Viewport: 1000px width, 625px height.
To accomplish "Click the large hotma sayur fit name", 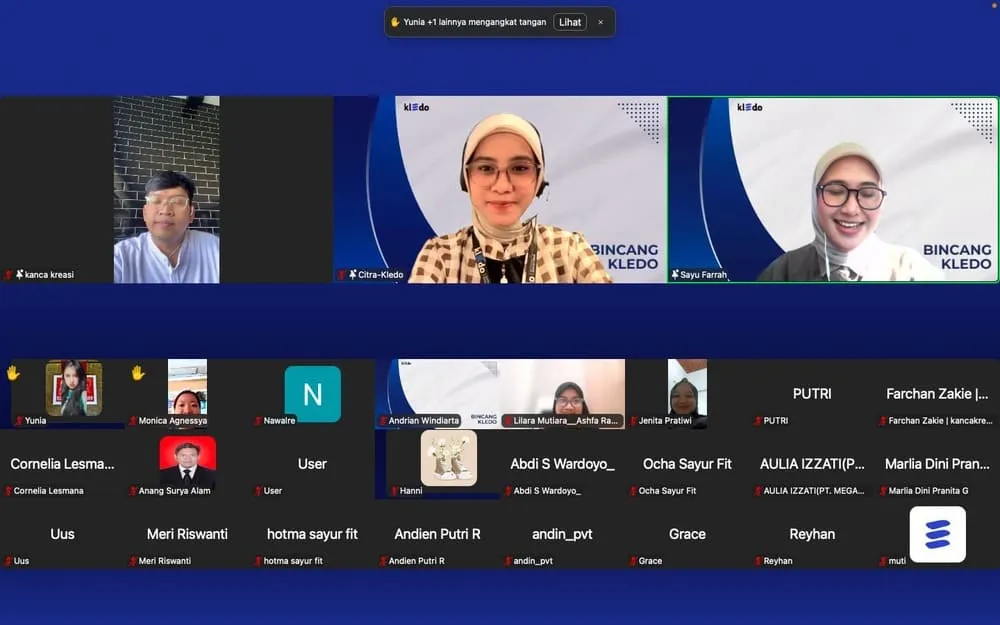I will tap(312, 534).
